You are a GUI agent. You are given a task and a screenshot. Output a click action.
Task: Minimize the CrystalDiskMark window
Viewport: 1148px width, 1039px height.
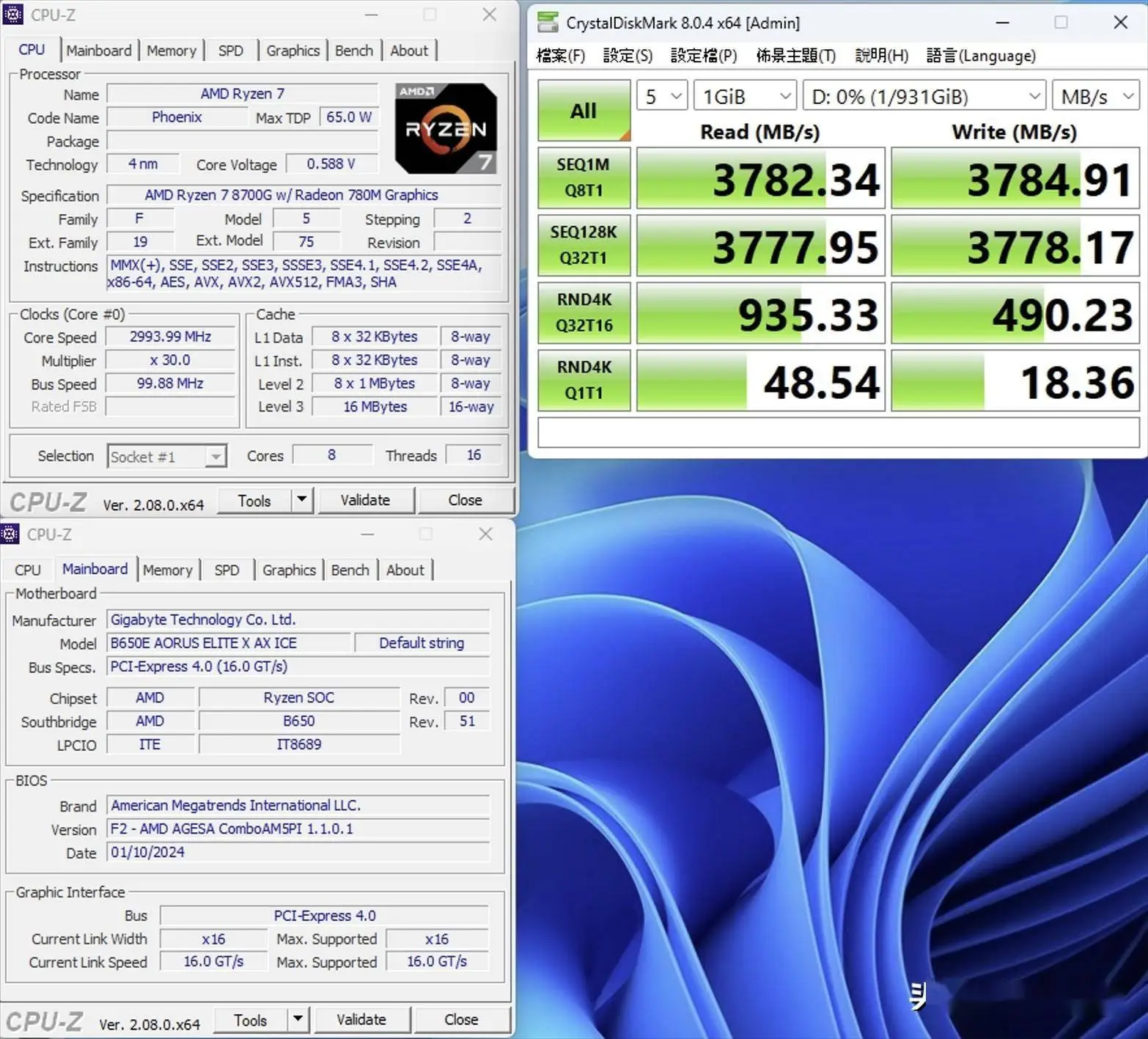tap(1002, 23)
